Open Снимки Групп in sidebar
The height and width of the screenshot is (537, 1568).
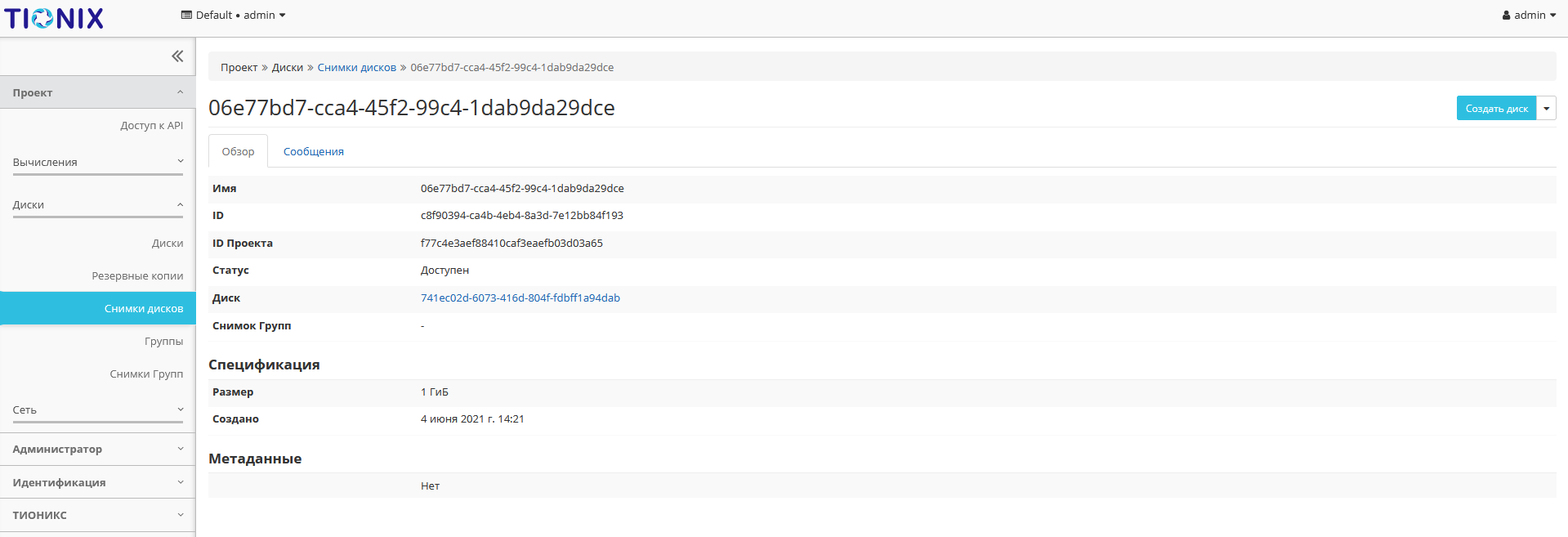(x=146, y=374)
